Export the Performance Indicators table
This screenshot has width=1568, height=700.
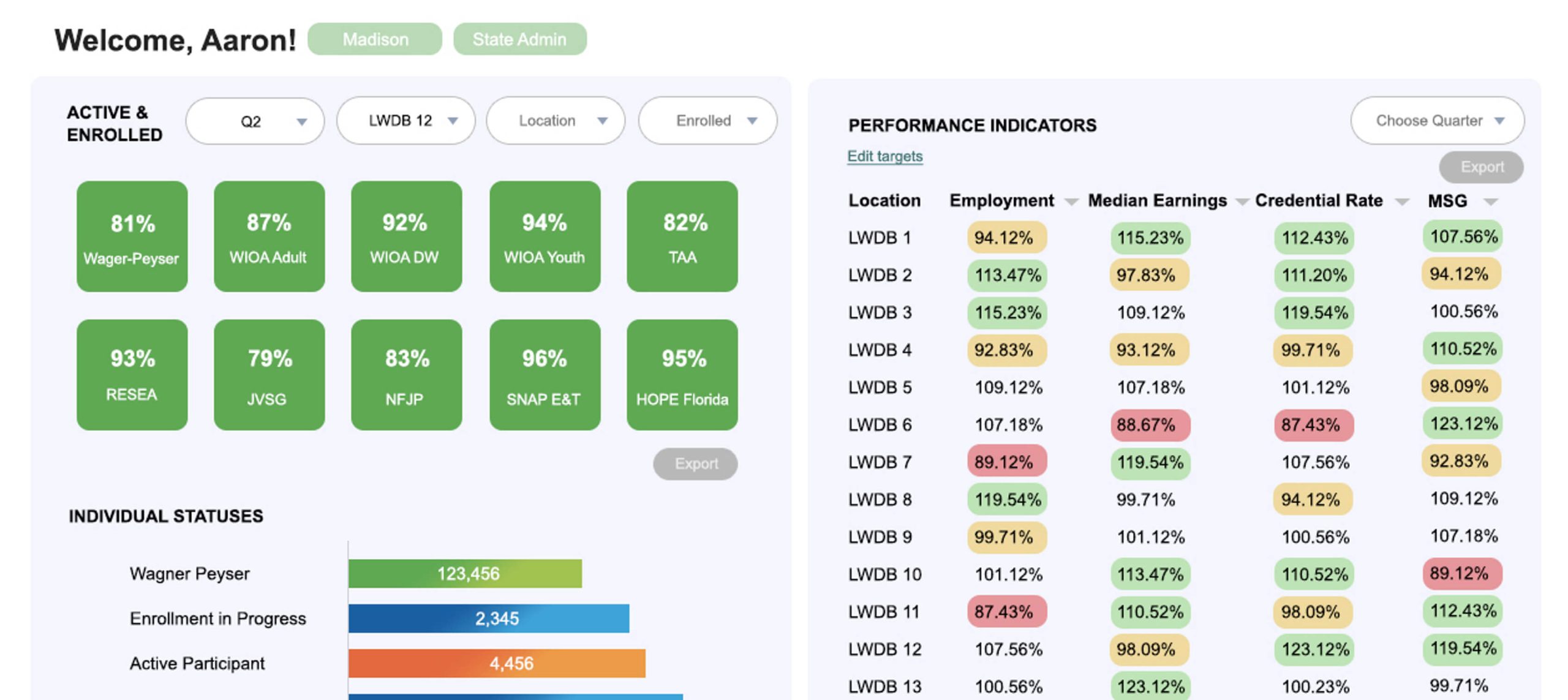1481,167
